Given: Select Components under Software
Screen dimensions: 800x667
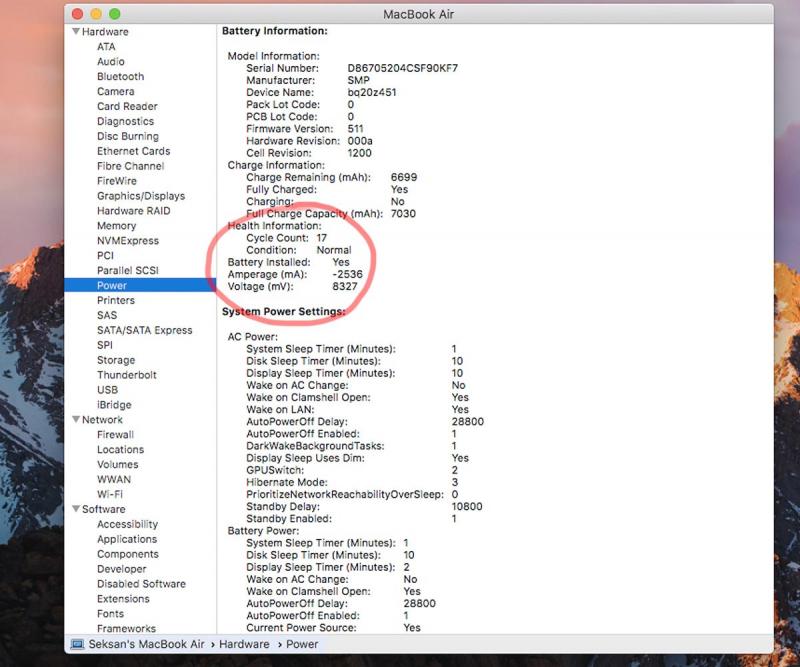Looking at the screenshot, I should [x=128, y=554].
